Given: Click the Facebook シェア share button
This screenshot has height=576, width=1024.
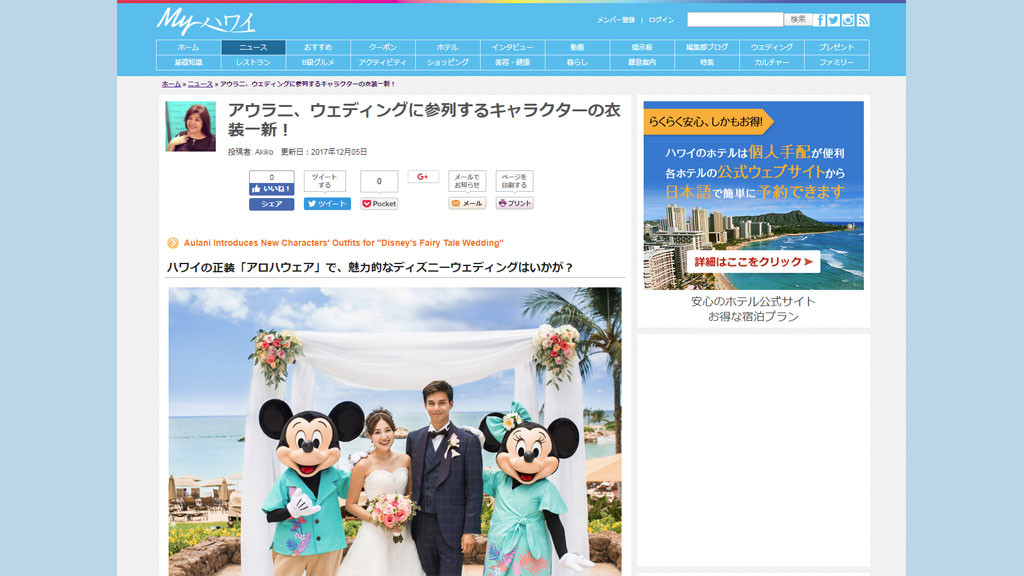Looking at the screenshot, I should coord(272,204).
